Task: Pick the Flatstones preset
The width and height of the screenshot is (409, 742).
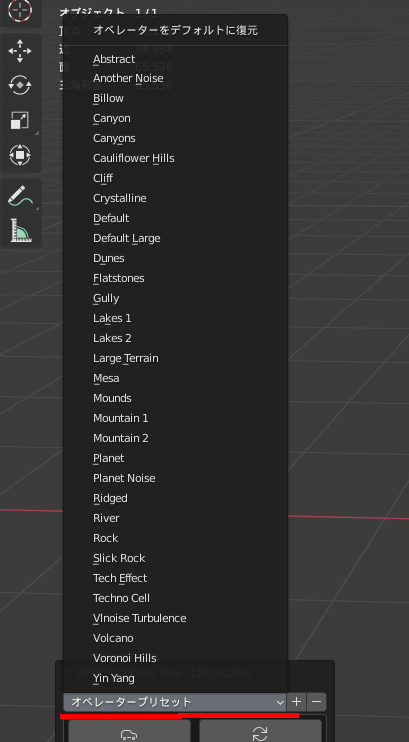Action: tap(175, 278)
